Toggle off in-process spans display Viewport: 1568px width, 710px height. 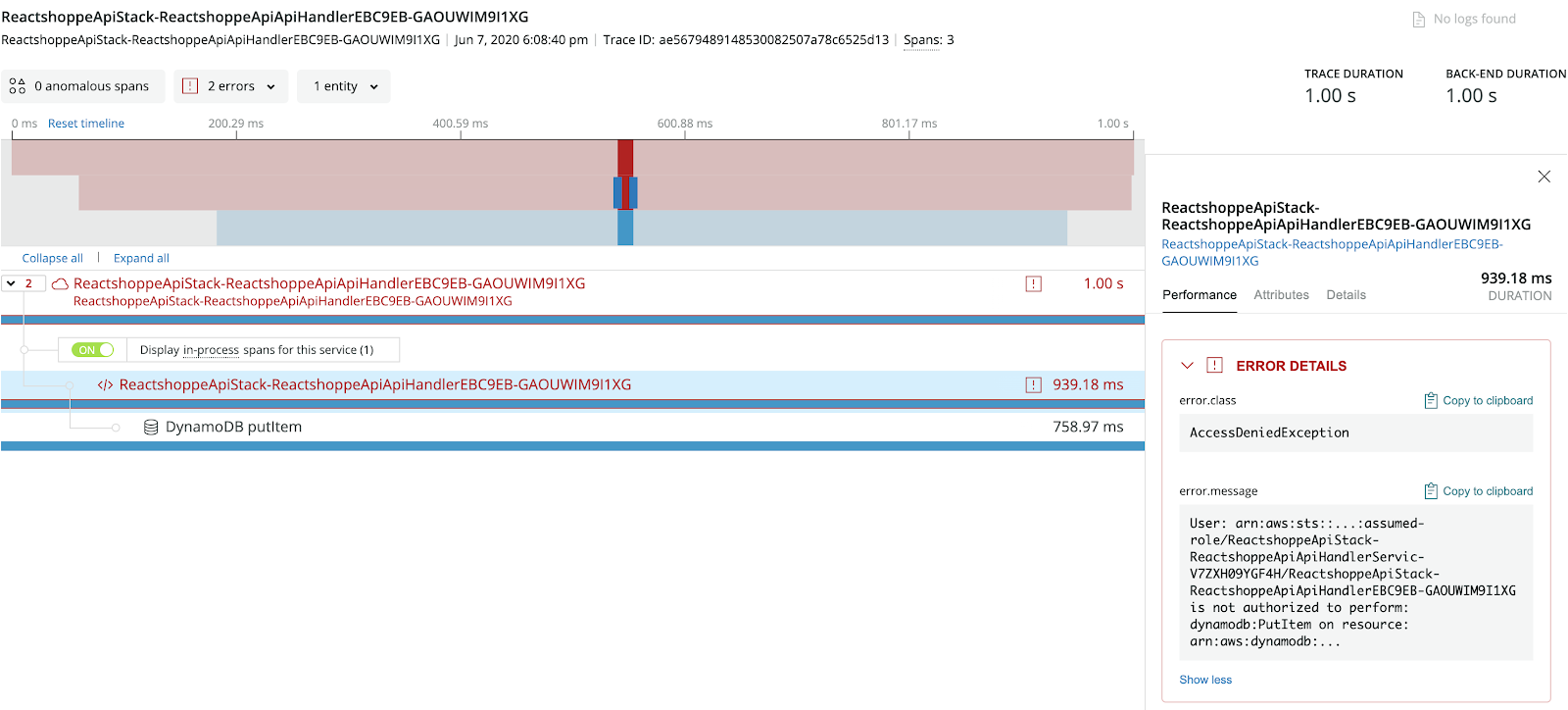coord(93,350)
